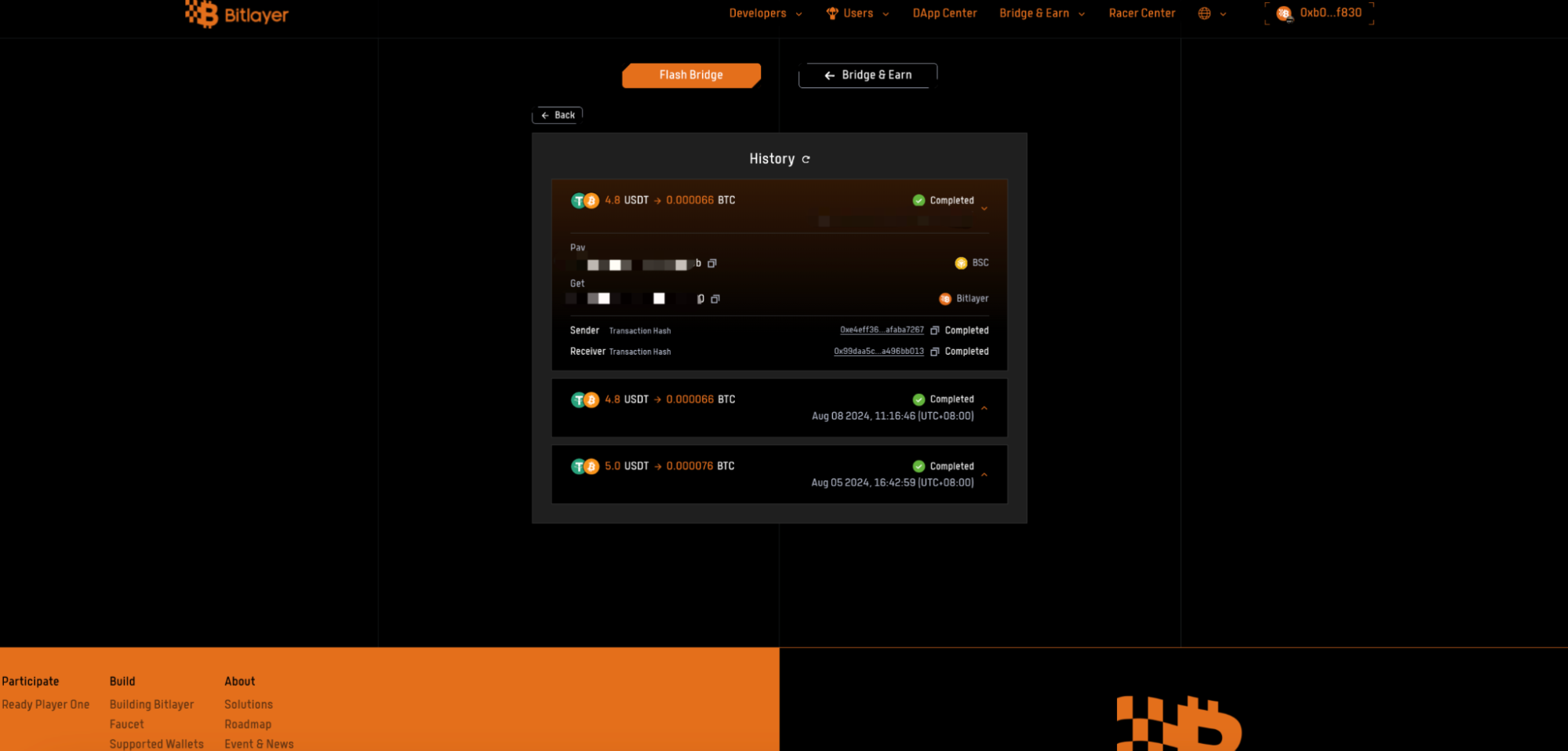Open Racer Center page
Screen dimensions: 1568x751
(x=1142, y=13)
